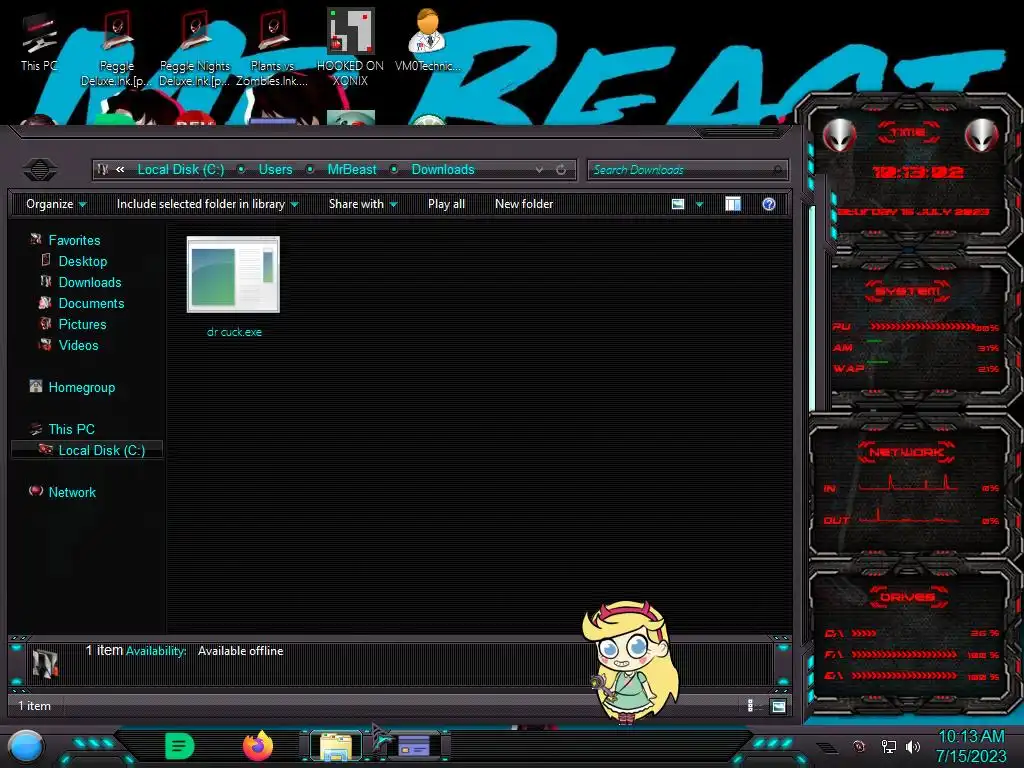The width and height of the screenshot is (1024, 768).
Task: Click the search magnifier icon
Action: [x=777, y=170]
